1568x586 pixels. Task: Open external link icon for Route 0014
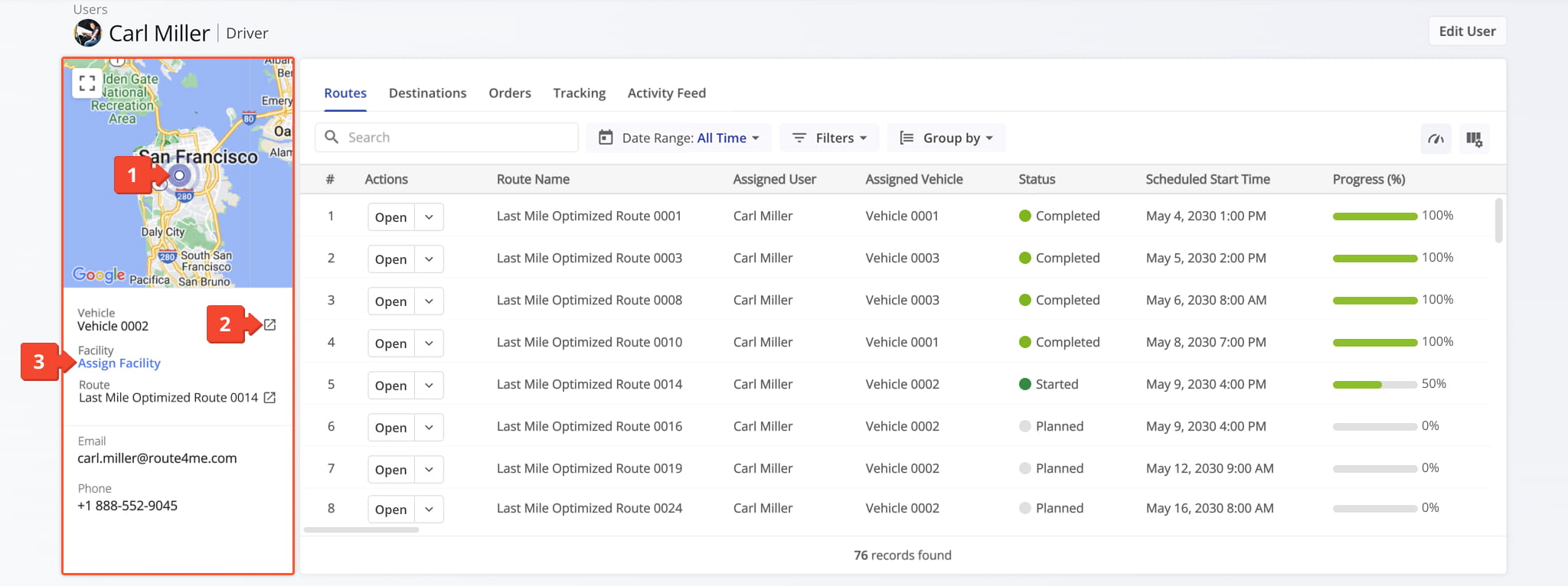pos(269,398)
